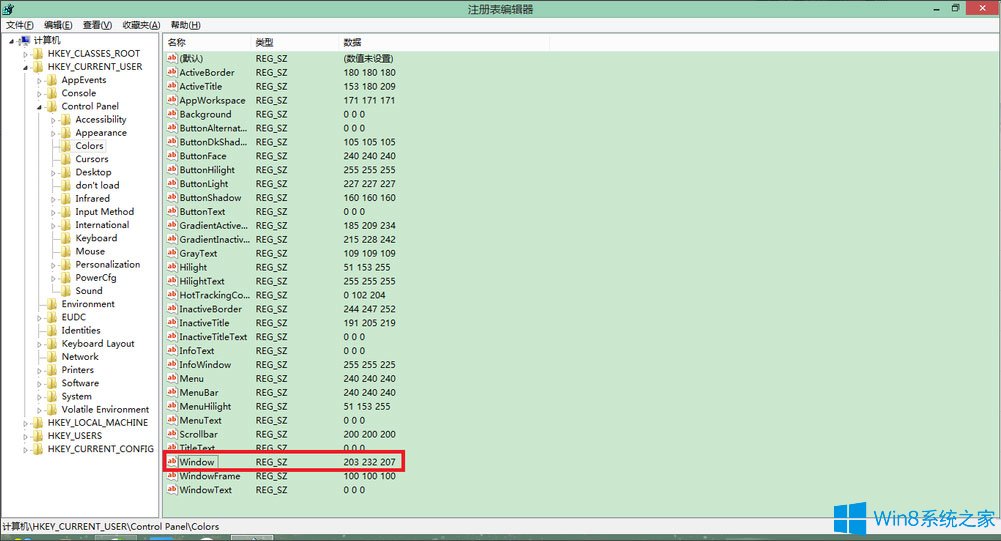Click the string icon for WindowFrame
Screen dimensions: 1001x541
click(172, 476)
